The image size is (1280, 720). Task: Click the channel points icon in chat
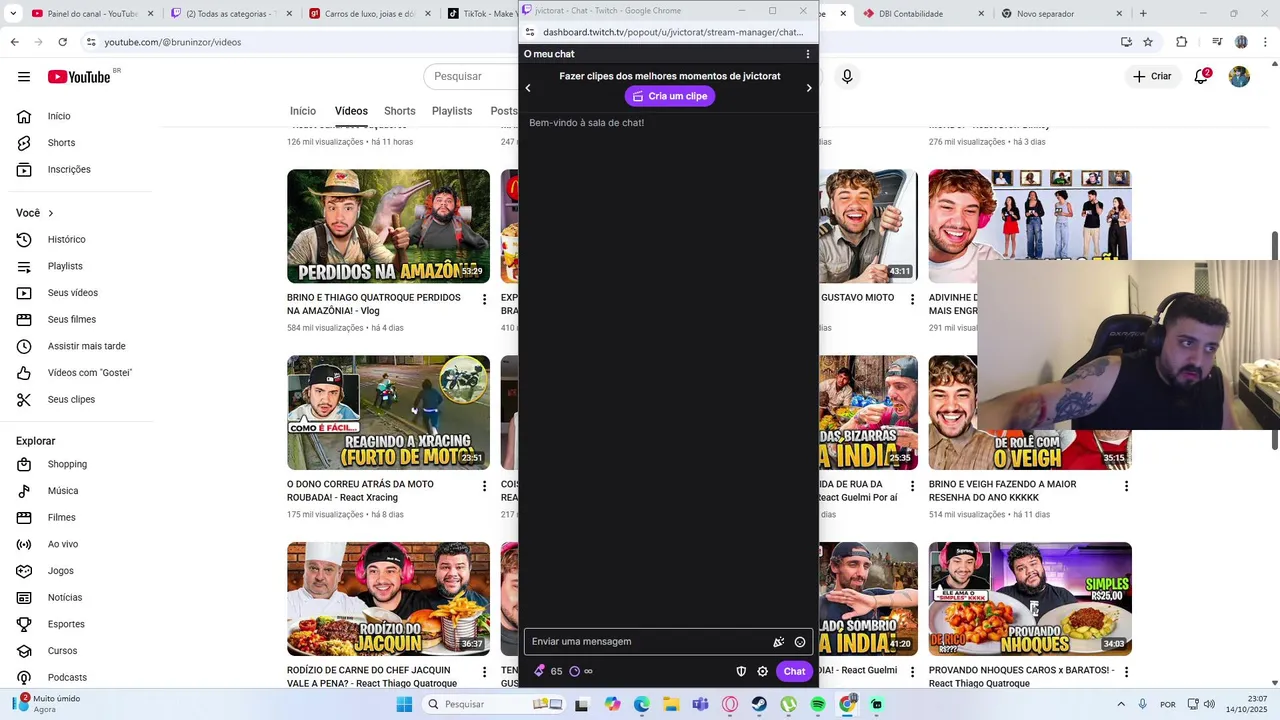[x=575, y=671]
